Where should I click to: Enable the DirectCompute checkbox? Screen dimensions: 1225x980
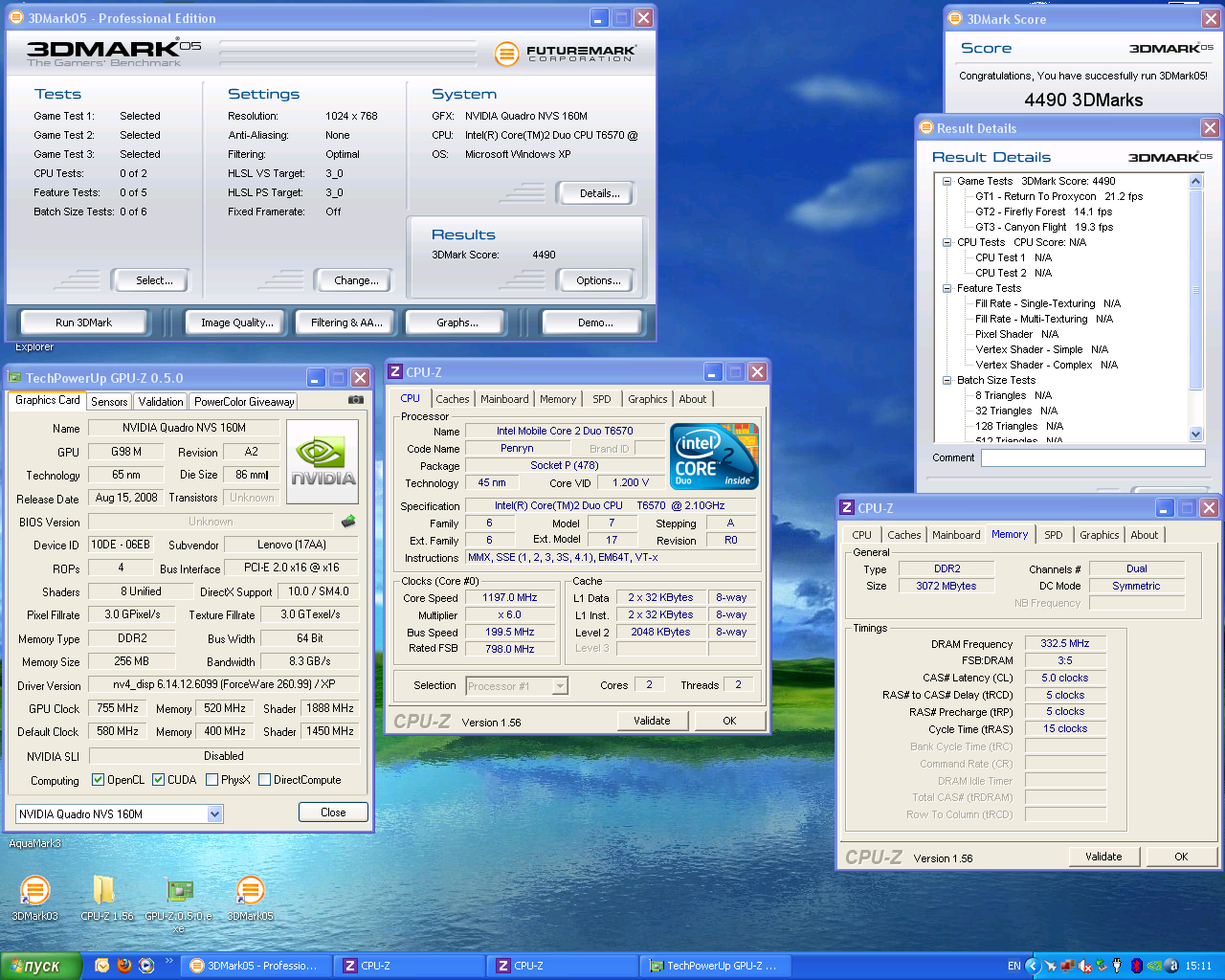point(265,780)
